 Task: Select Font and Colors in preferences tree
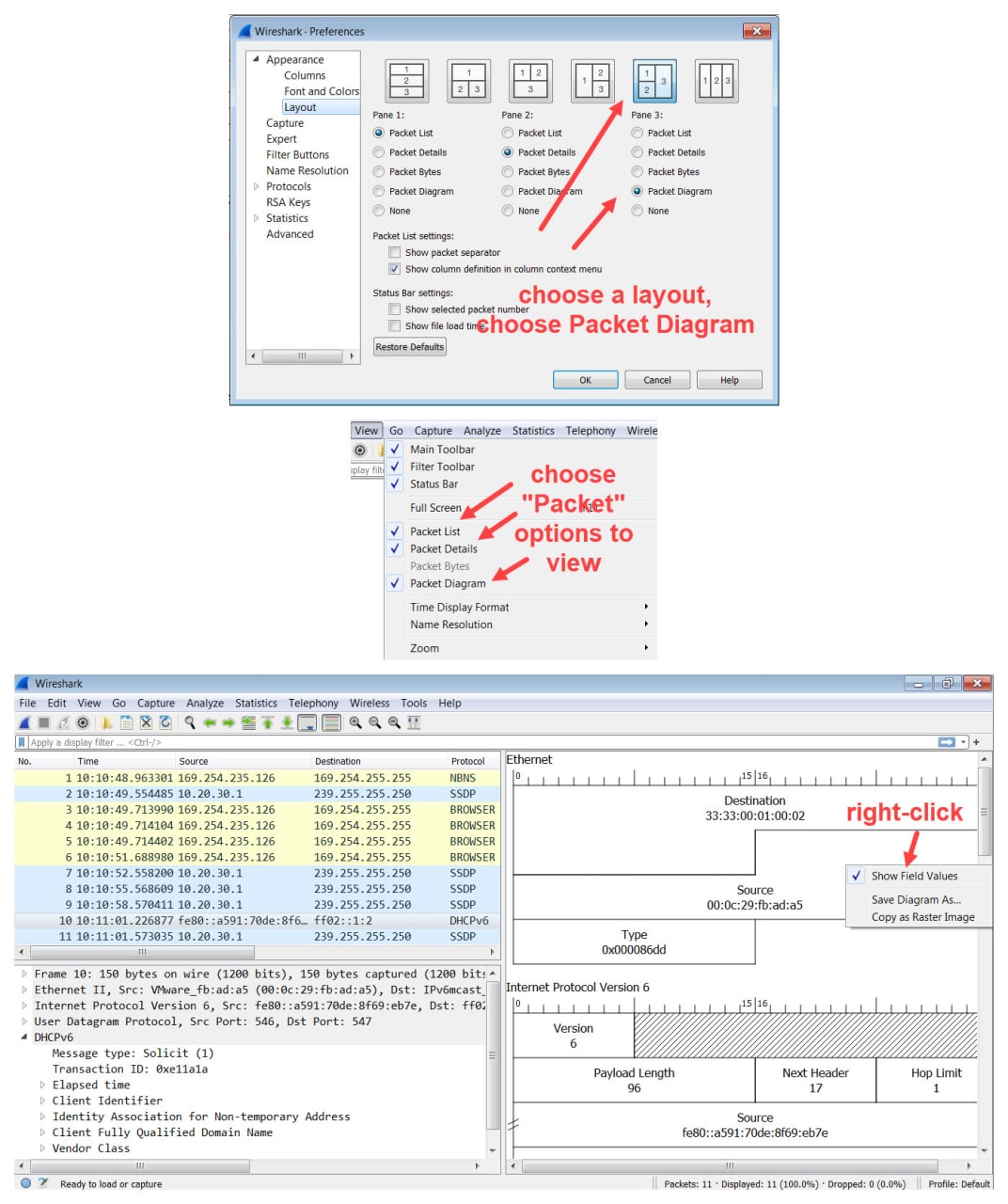tap(322, 91)
